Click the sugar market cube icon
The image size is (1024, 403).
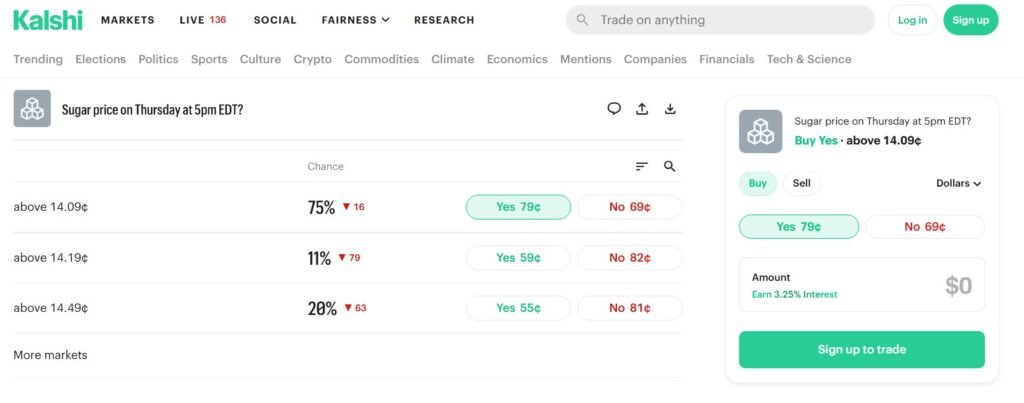click(32, 109)
